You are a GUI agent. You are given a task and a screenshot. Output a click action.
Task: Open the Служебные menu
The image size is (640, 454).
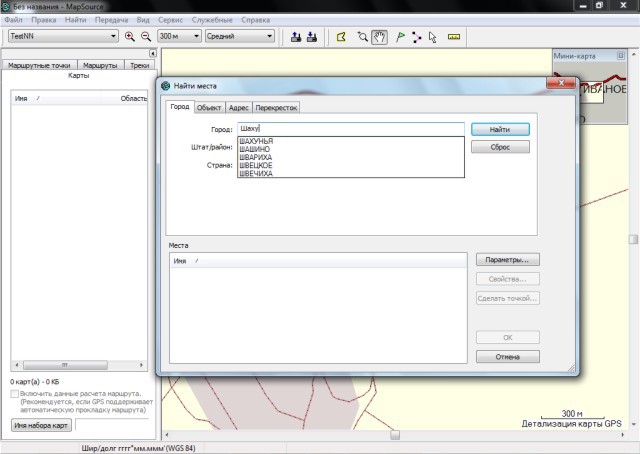pyautogui.click(x=212, y=20)
